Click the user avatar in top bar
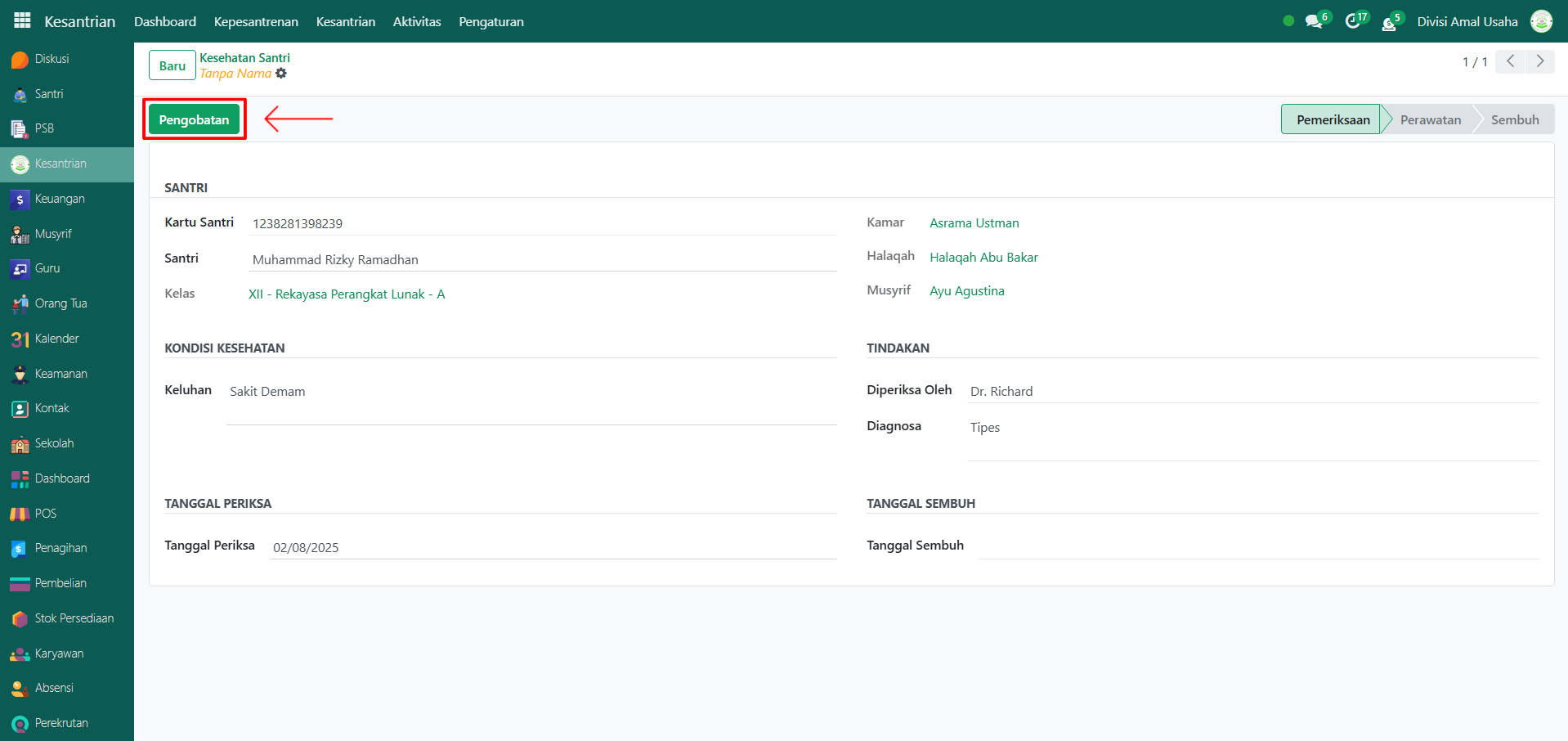 [1541, 21]
